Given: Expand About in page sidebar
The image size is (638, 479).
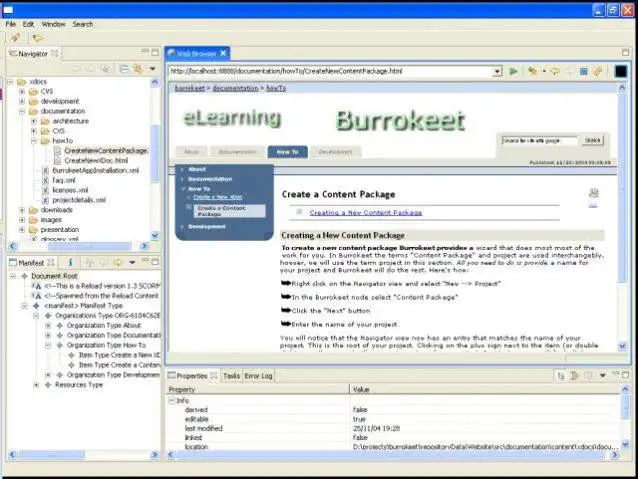Looking at the screenshot, I should tap(182, 169).
